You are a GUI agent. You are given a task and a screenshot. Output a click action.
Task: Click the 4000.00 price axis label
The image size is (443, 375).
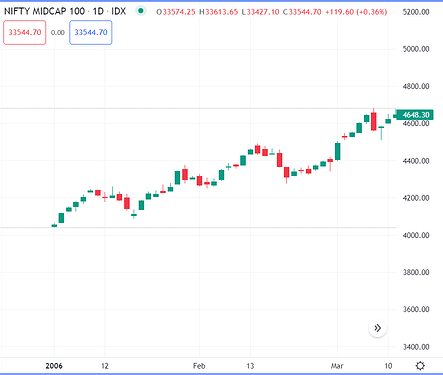[x=416, y=235]
